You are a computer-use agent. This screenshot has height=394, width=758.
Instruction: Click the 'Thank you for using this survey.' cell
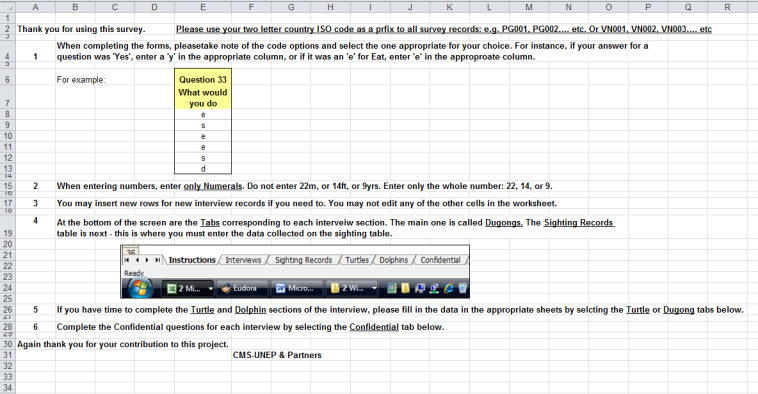click(81, 29)
